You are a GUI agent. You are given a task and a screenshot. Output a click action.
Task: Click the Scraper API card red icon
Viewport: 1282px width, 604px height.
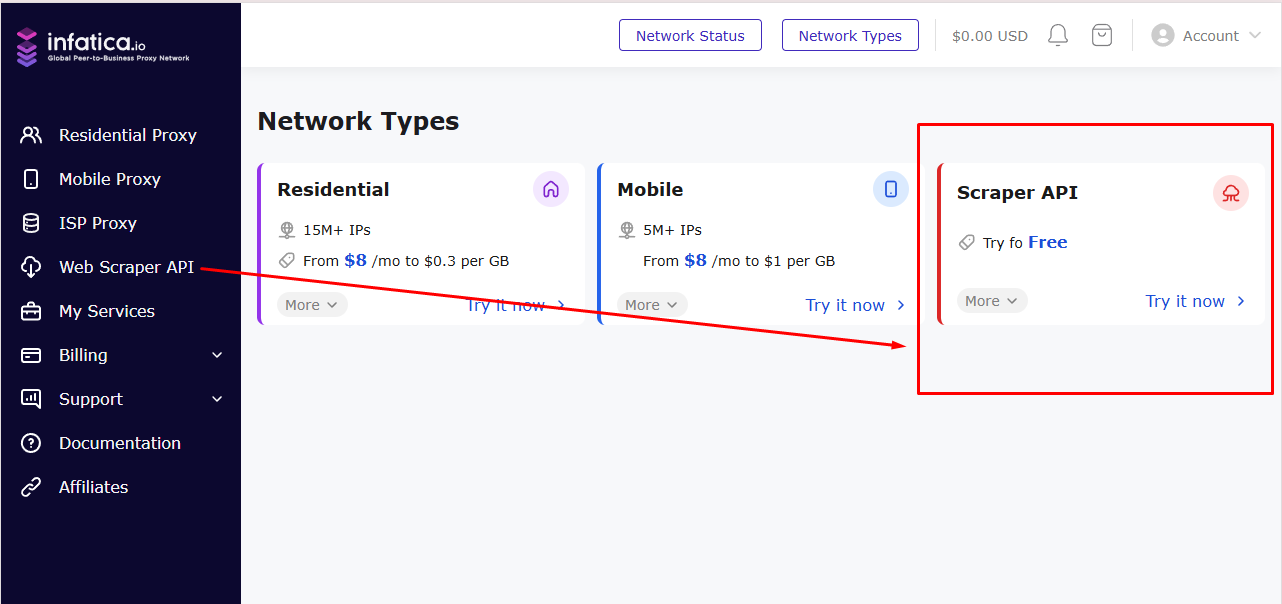click(x=1231, y=193)
